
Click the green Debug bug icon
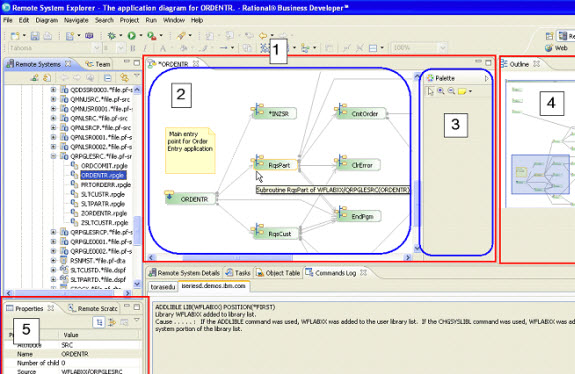pyautogui.click(x=111, y=36)
